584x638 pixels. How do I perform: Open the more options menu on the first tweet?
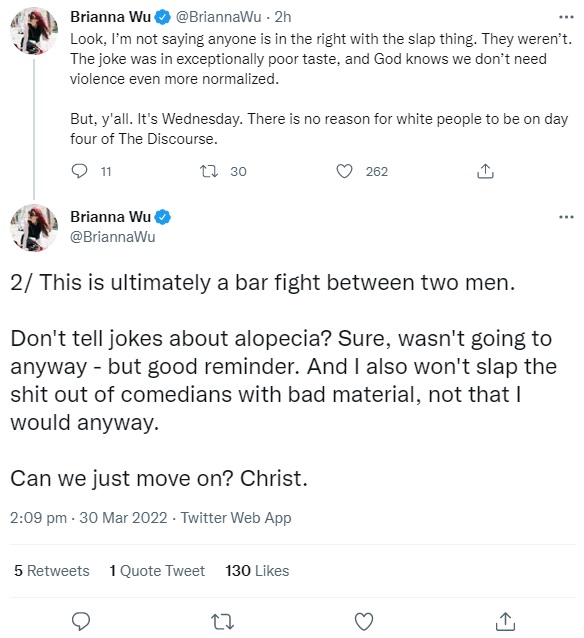[x=566, y=17]
